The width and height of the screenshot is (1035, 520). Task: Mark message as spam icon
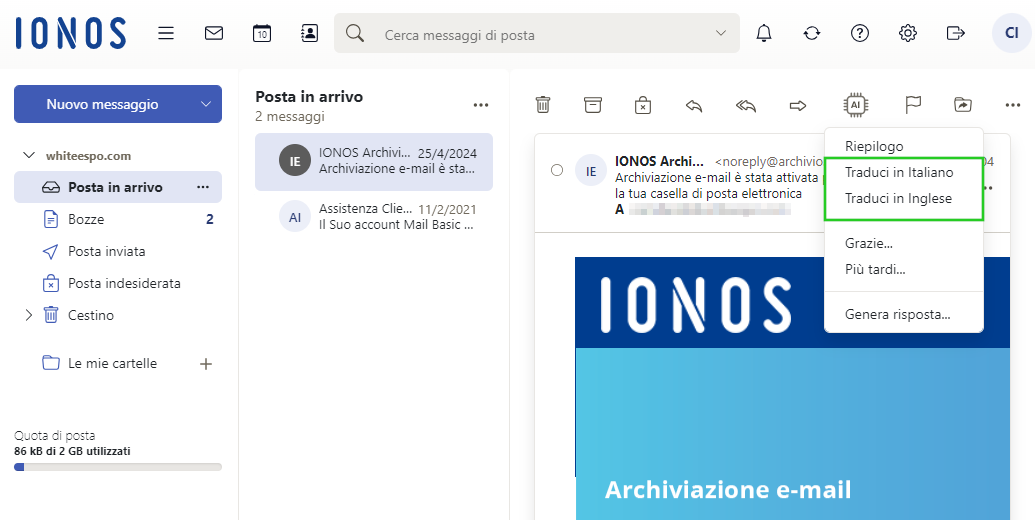pyautogui.click(x=643, y=105)
